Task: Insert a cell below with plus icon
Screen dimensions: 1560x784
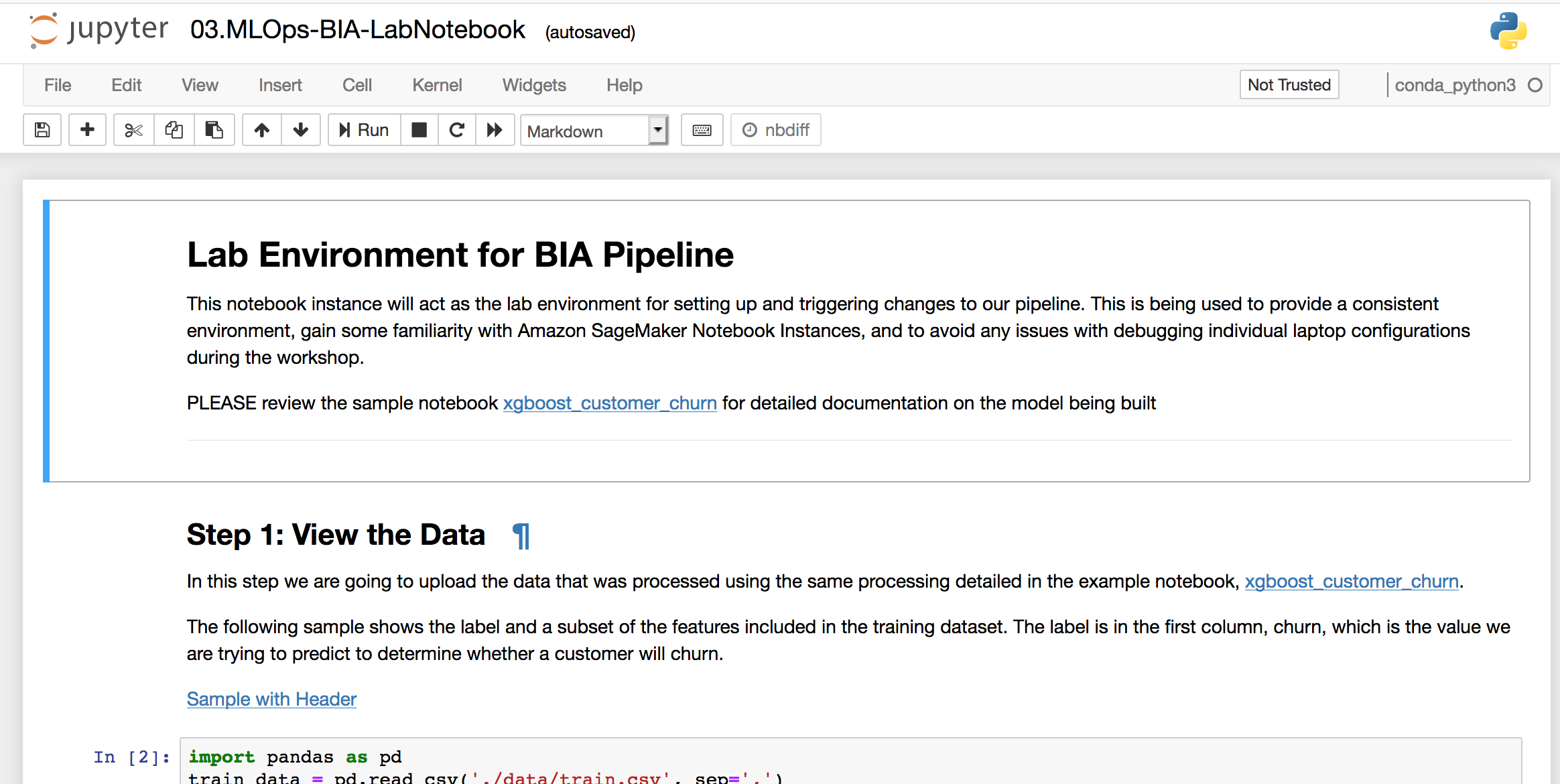Action: pos(87,130)
